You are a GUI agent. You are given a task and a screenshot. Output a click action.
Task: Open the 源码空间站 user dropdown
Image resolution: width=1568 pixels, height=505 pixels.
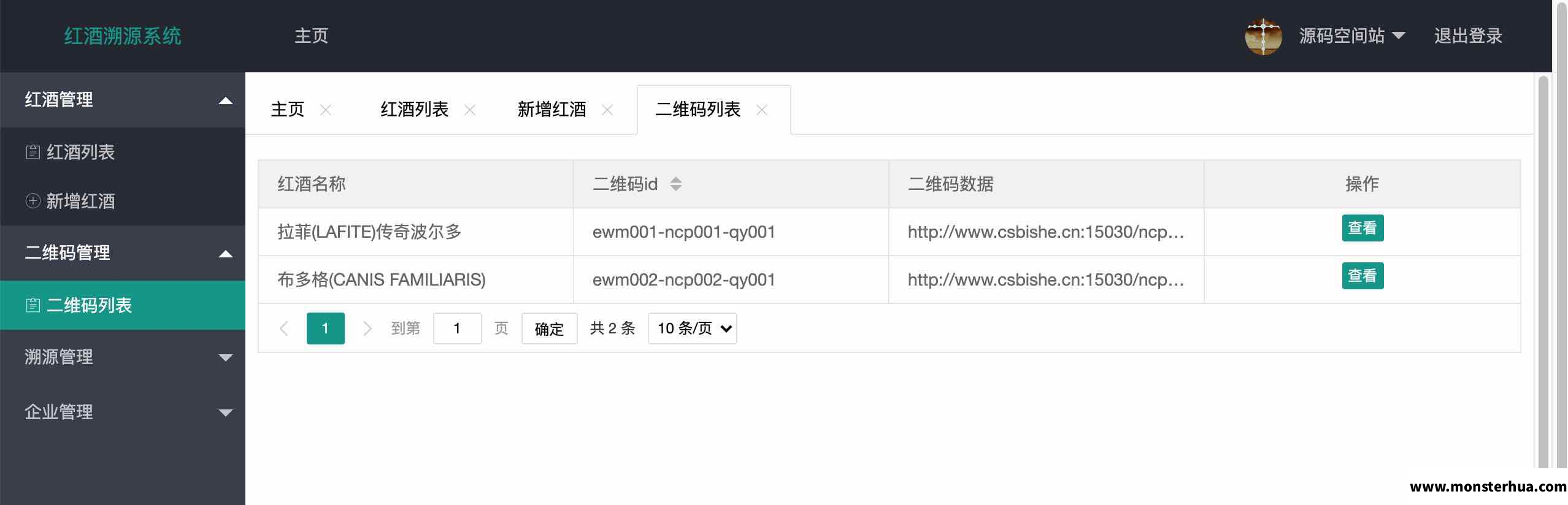pyautogui.click(x=1351, y=36)
